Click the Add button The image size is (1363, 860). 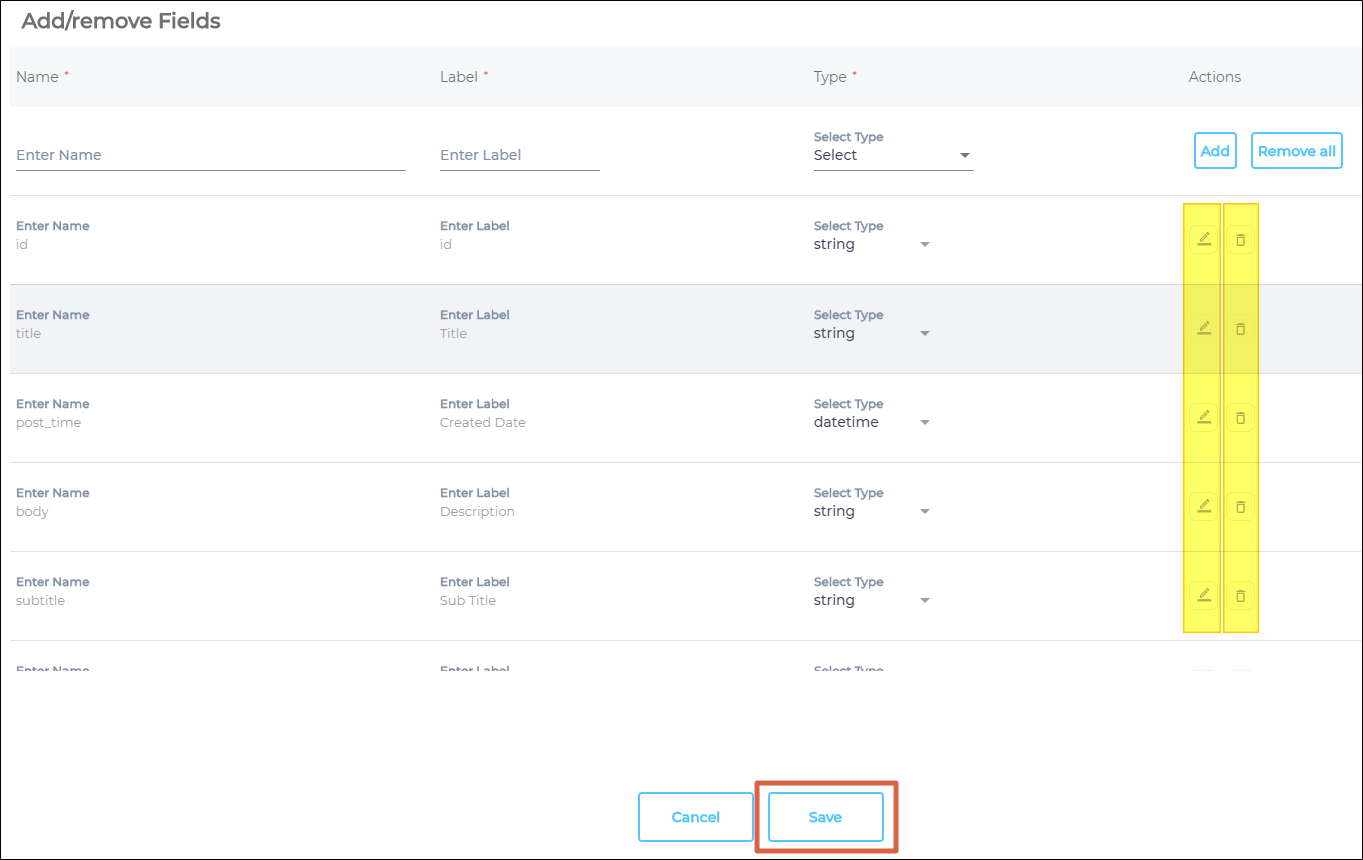coord(1215,151)
